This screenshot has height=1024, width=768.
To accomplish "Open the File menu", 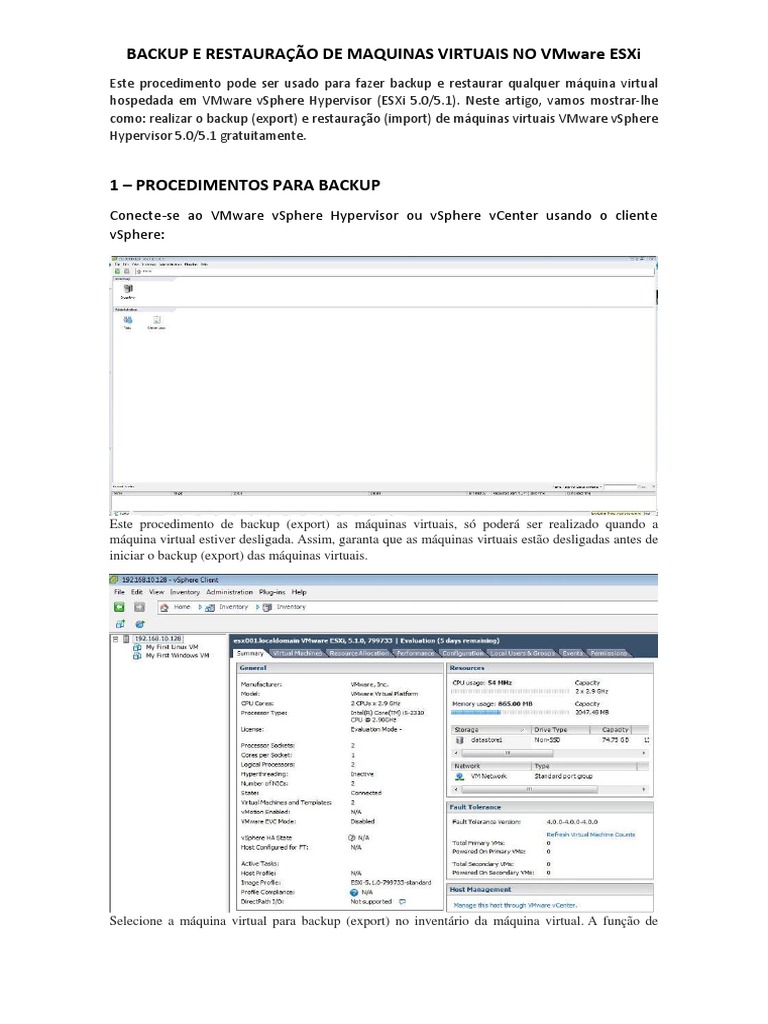I will click(119, 592).
